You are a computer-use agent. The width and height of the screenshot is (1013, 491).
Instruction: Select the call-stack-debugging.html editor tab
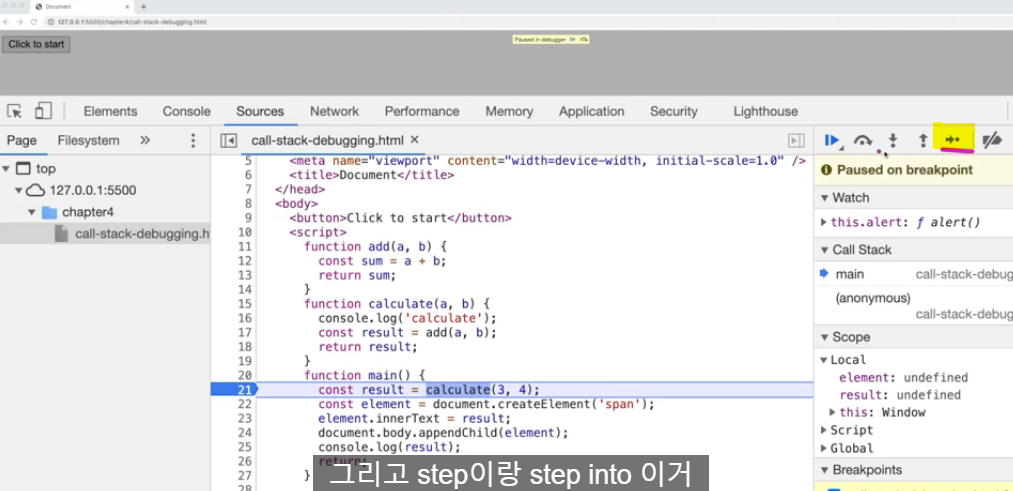click(328, 140)
